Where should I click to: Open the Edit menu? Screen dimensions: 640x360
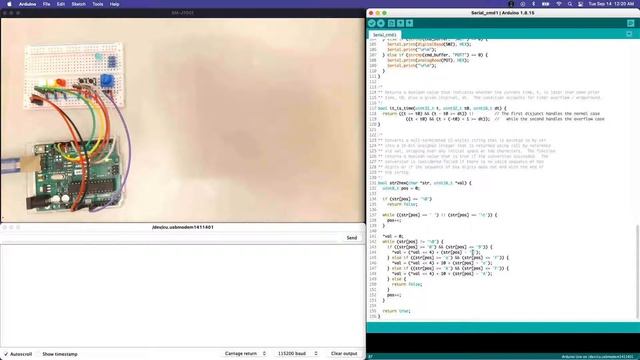coord(61,4)
